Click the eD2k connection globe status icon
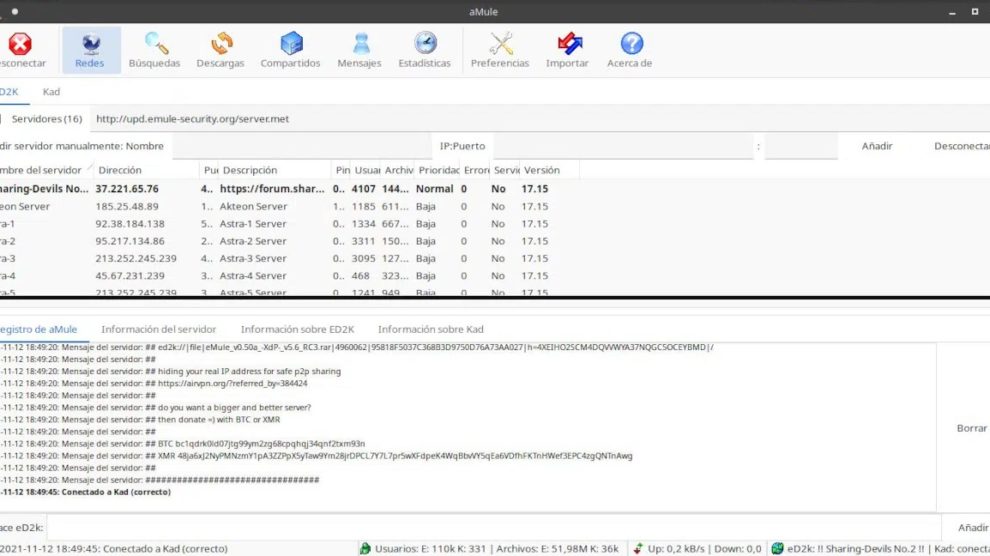The image size is (990, 556). coord(777,548)
